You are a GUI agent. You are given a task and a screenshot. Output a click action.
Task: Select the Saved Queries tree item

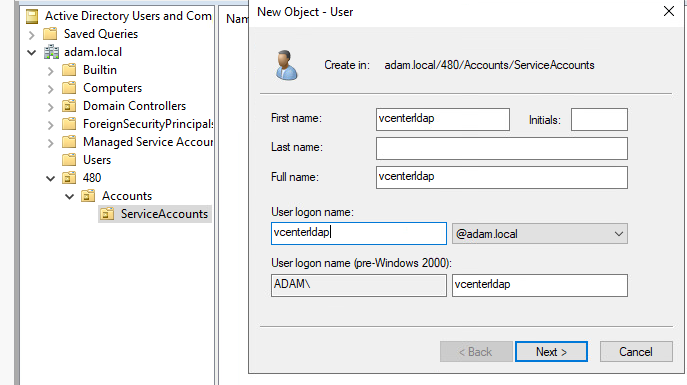pos(101,34)
